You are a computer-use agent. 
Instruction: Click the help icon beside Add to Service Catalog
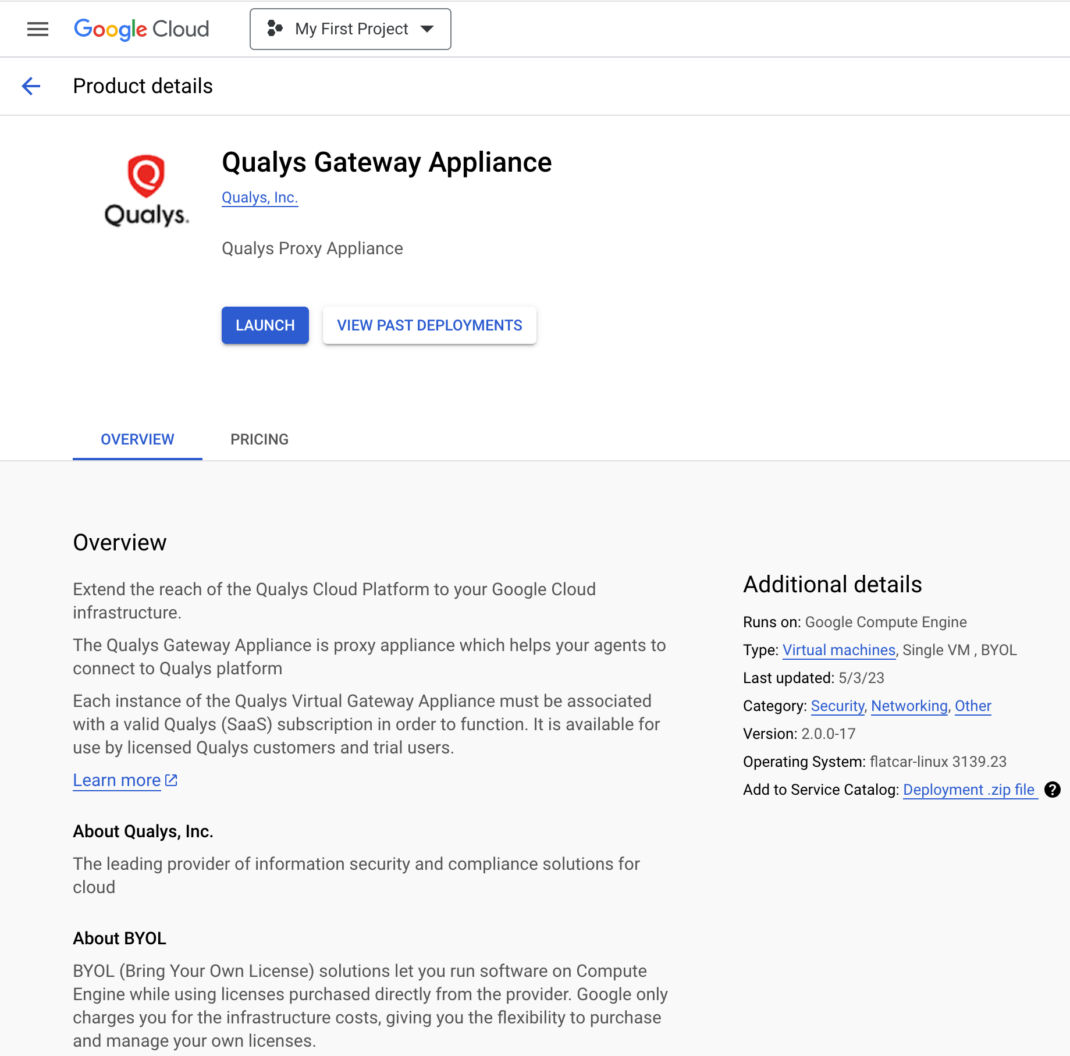1052,790
